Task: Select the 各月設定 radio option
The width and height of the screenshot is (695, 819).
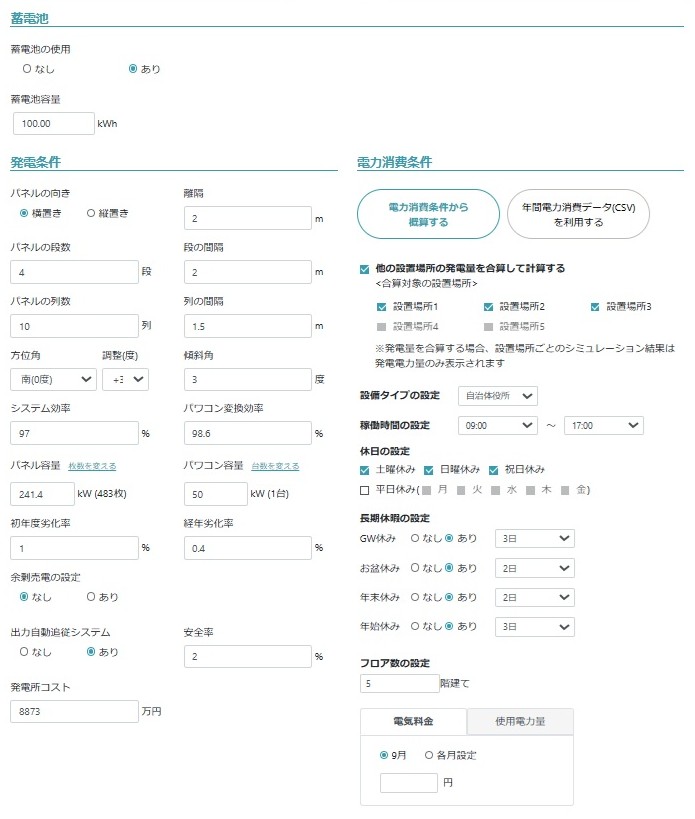Action: 429,755
